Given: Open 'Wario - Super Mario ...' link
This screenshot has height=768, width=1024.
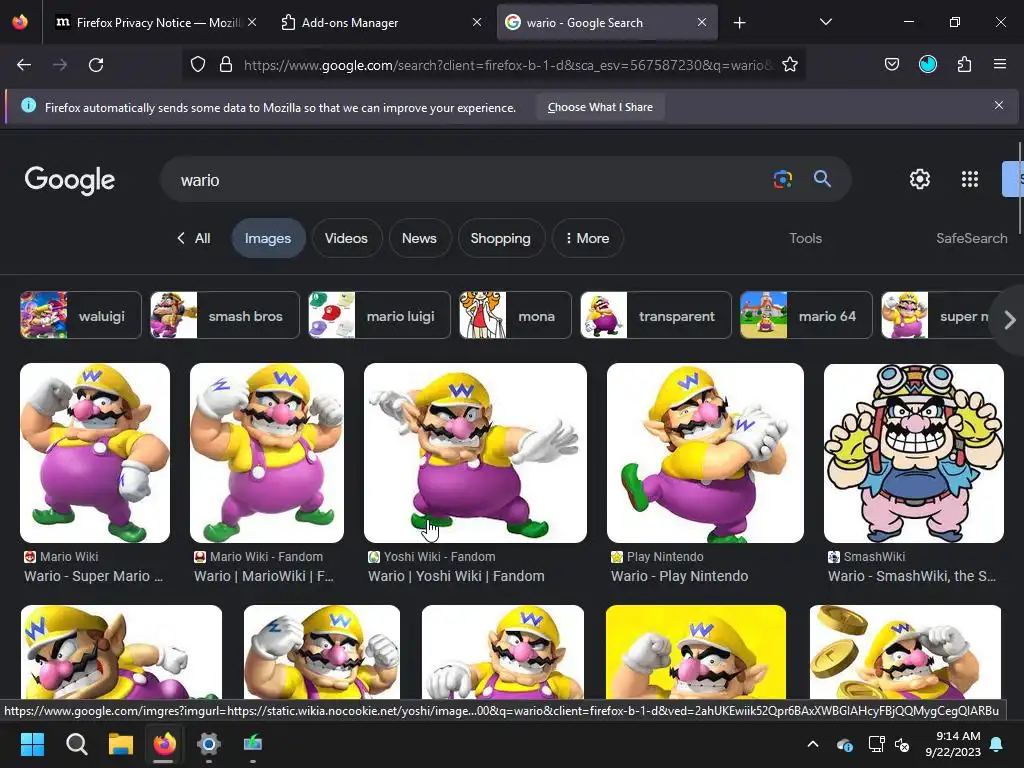Looking at the screenshot, I should [93, 576].
